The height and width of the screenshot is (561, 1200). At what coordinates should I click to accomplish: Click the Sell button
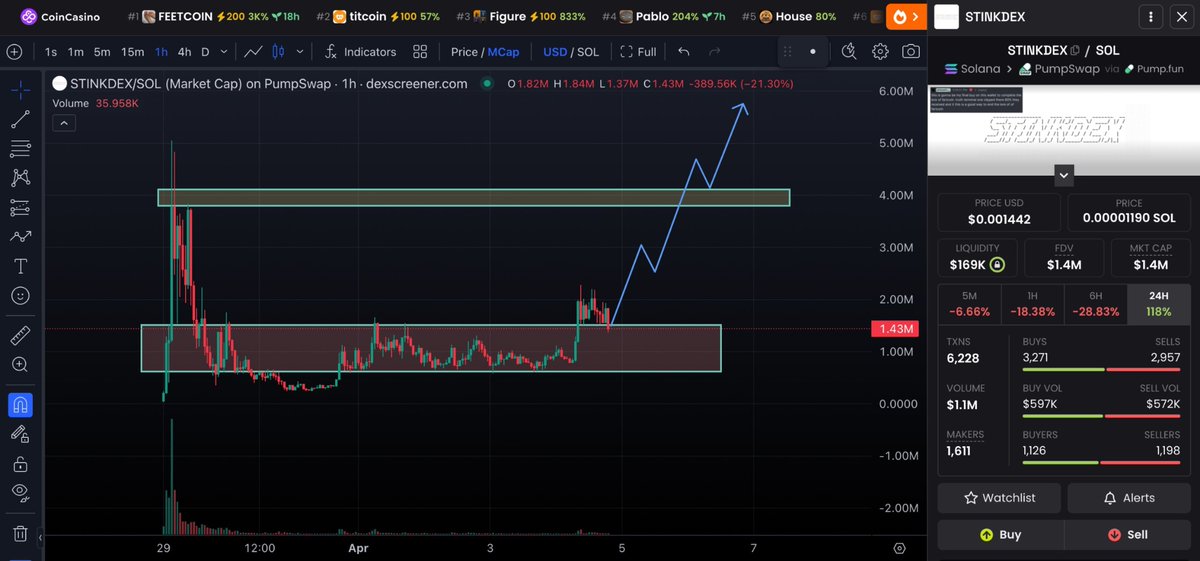[1128, 534]
